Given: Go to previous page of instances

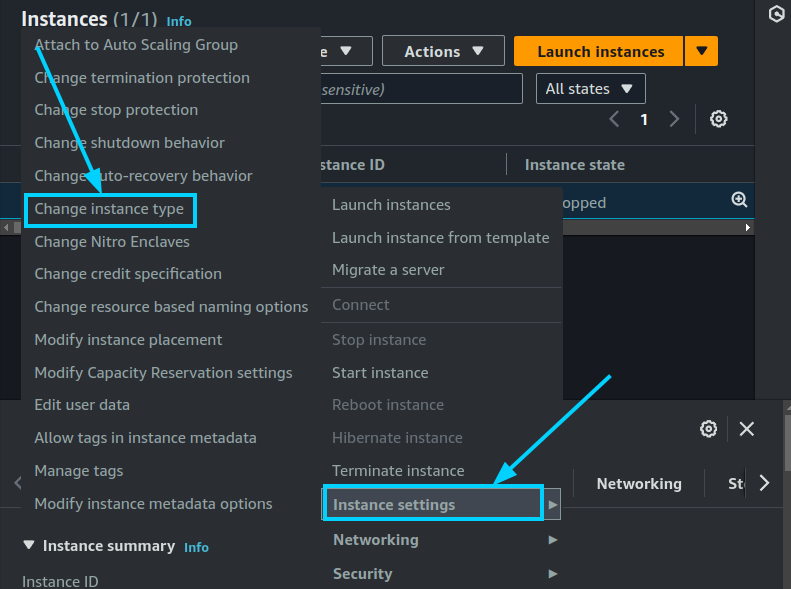Looking at the screenshot, I should [x=614, y=119].
